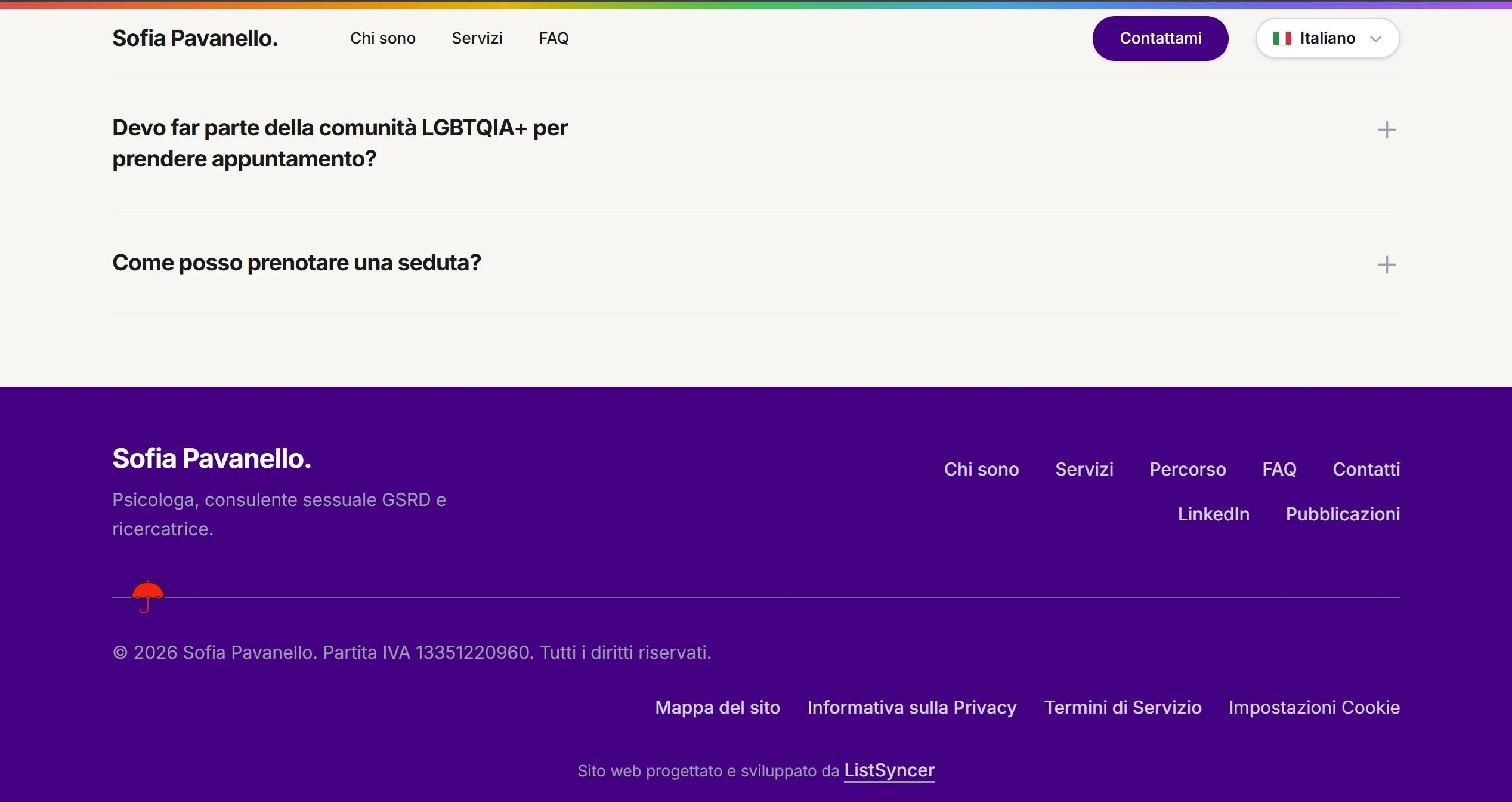
Task: Open the ListSyncer link
Action: coord(889,770)
